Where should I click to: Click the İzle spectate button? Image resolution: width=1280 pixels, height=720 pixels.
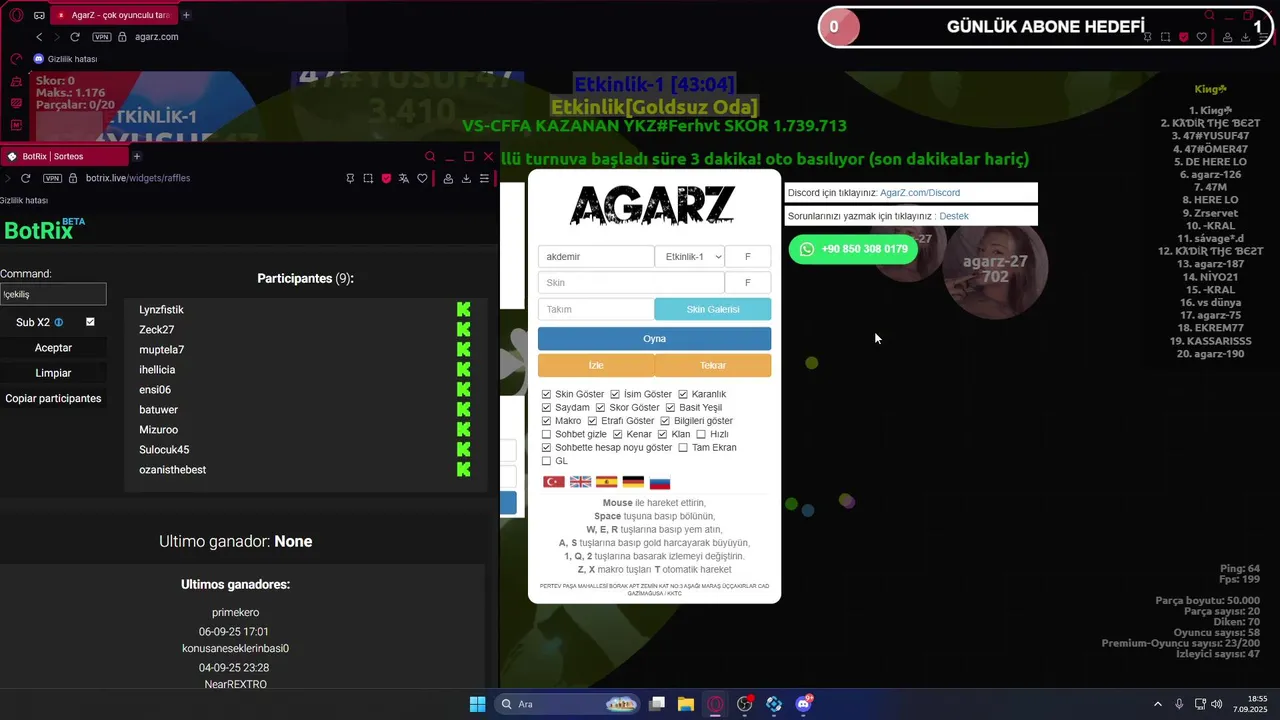click(596, 366)
